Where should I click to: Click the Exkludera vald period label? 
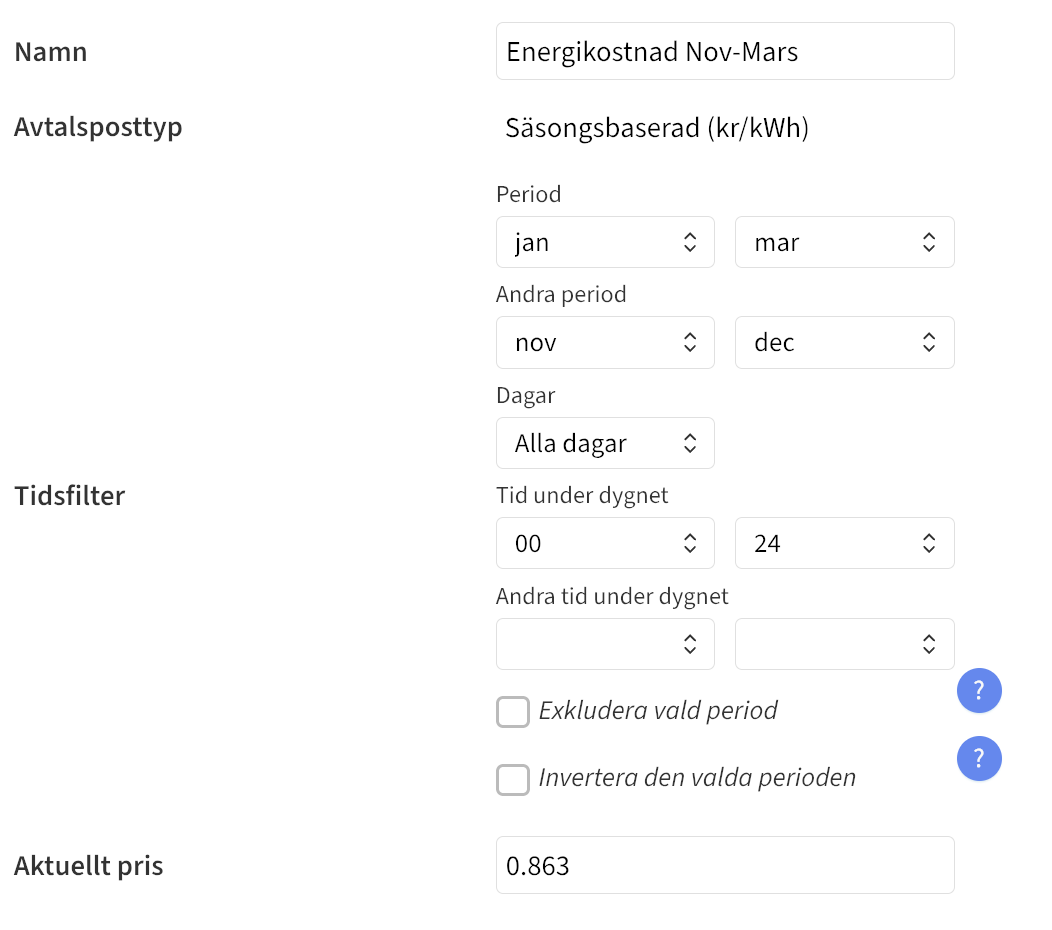658,711
